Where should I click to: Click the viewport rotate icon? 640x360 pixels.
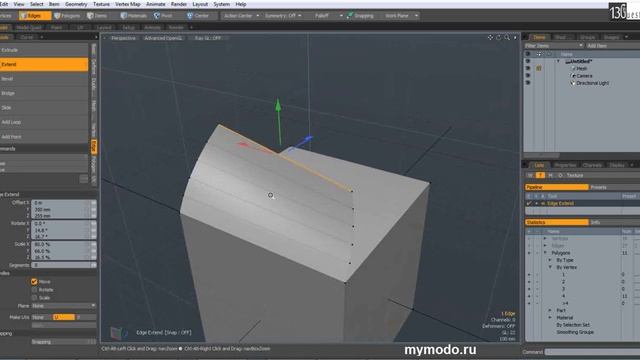coord(498,37)
